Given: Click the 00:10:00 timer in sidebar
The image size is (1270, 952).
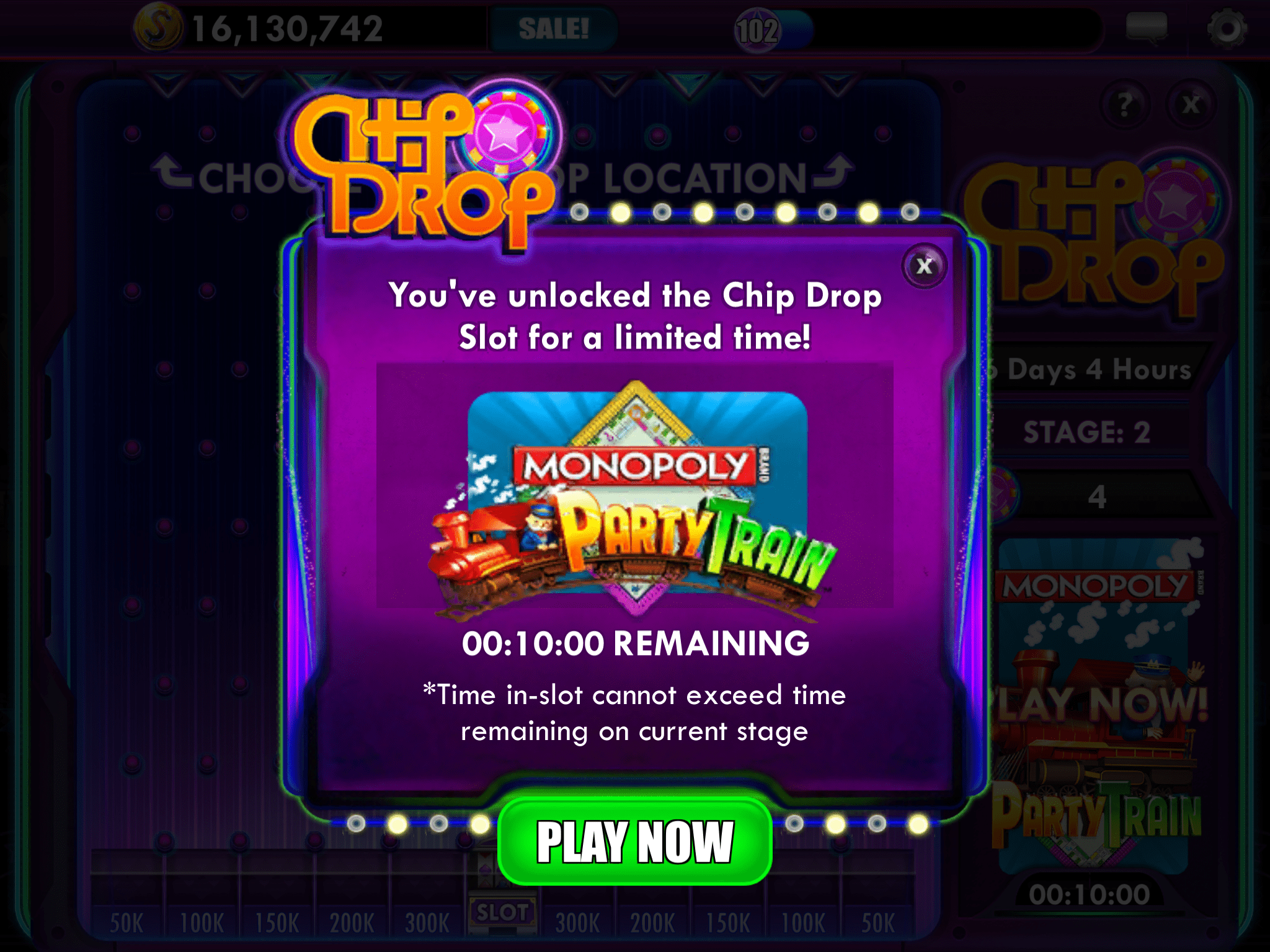Looking at the screenshot, I should (1090, 894).
